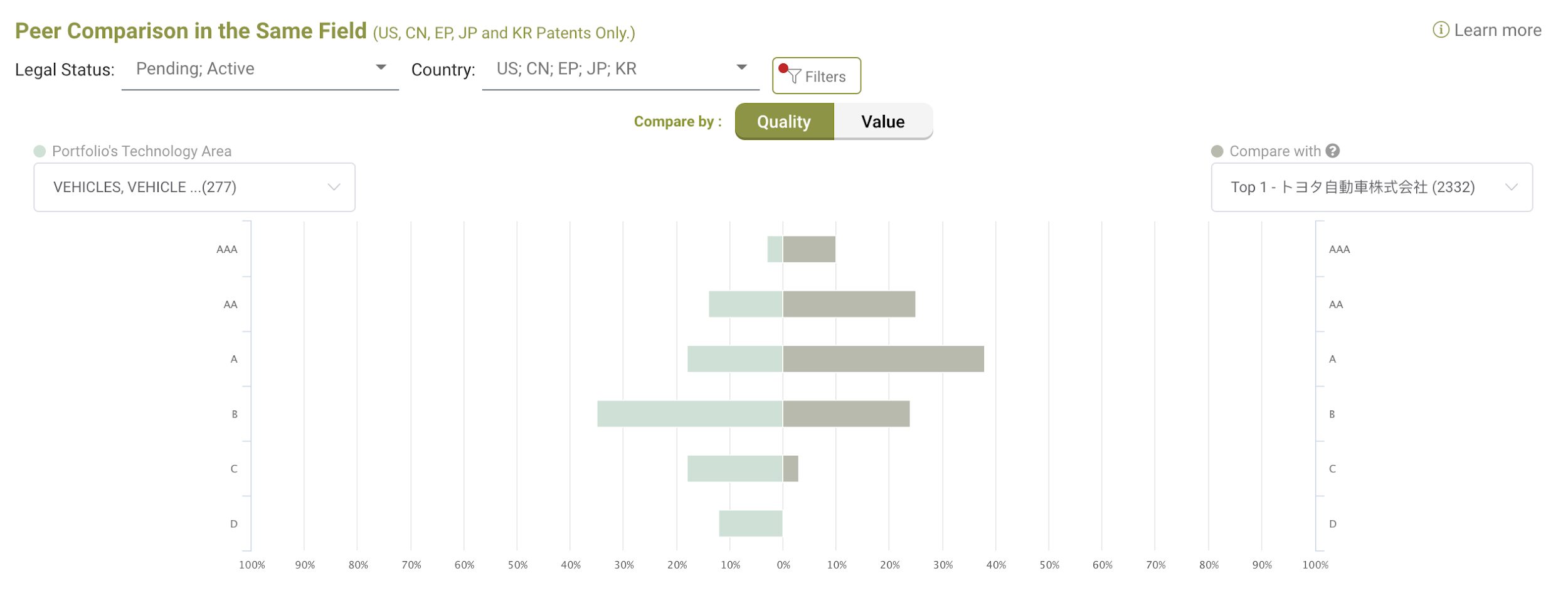Click the gray Compare with legend dot
This screenshot has width=1568, height=610.
point(1217,151)
